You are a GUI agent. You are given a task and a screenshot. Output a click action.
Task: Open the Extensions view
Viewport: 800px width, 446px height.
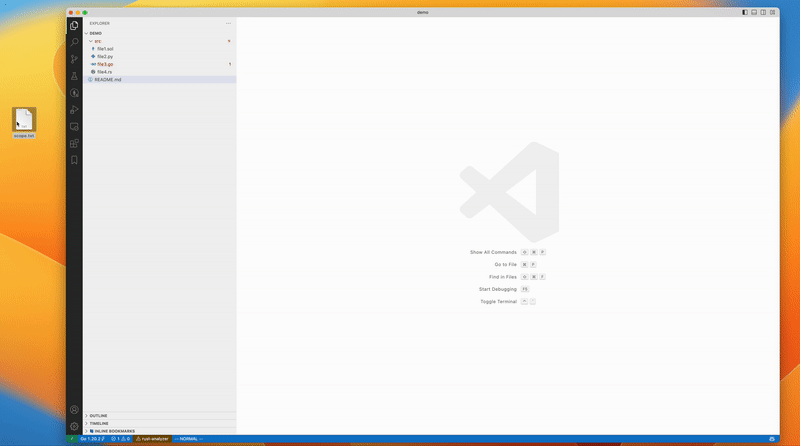tap(74, 143)
